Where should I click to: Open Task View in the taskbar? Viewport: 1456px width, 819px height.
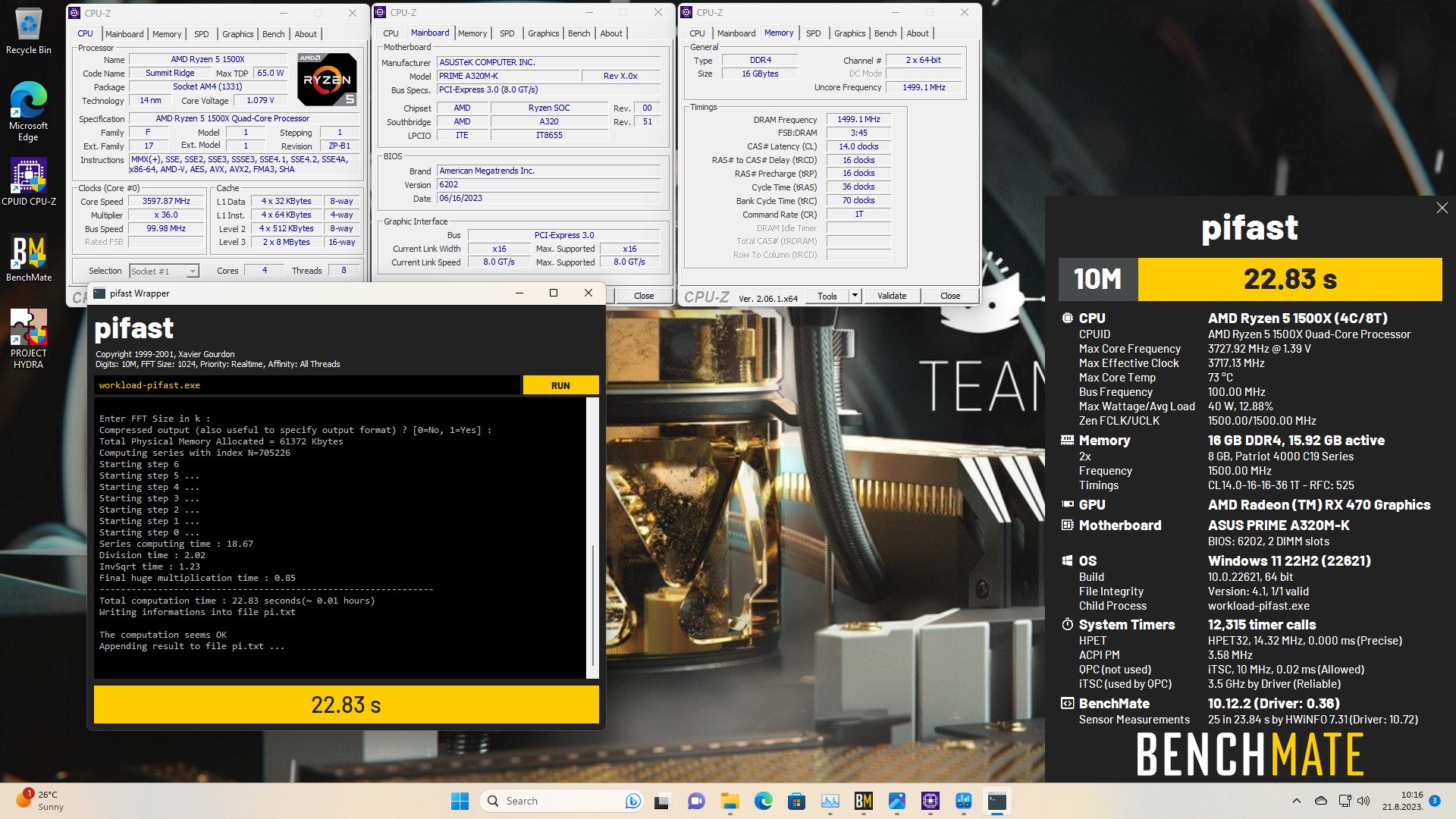coord(663,801)
